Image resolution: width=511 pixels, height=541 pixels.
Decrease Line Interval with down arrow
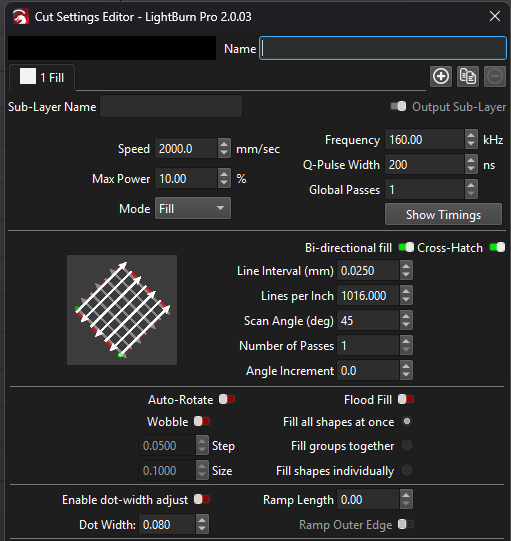406,275
